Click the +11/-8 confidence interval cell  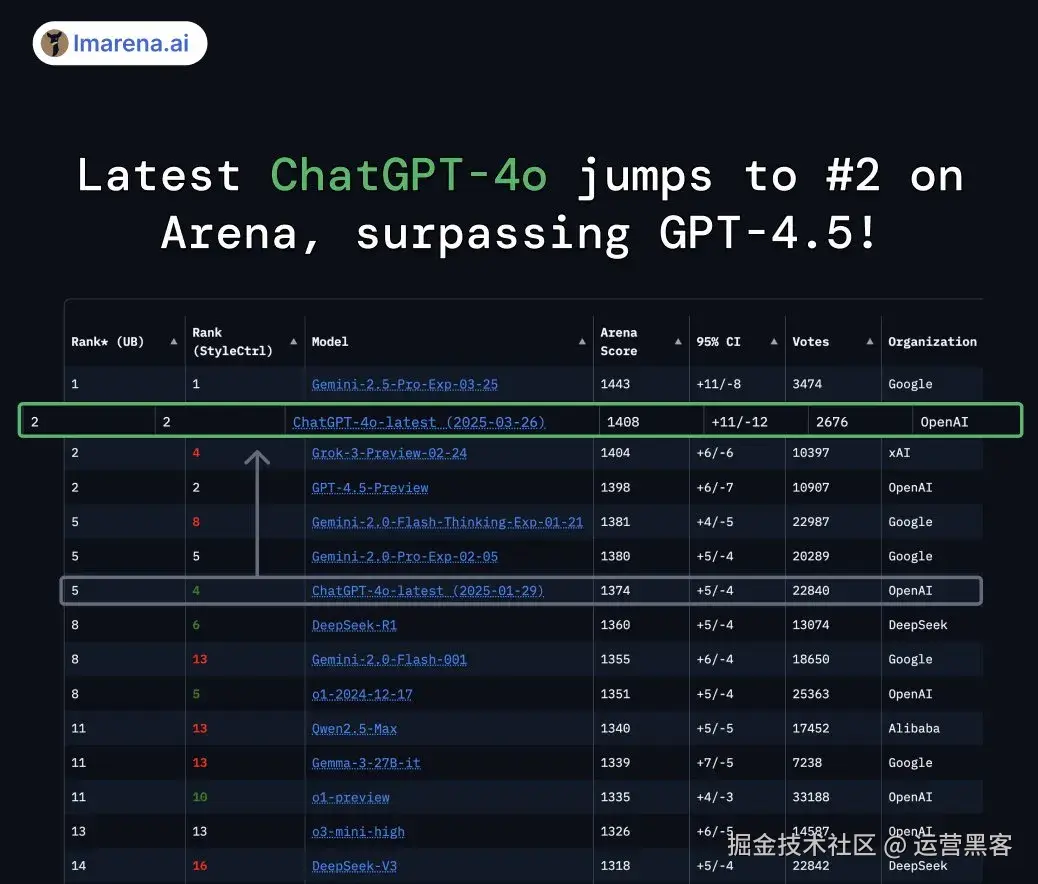coord(718,384)
